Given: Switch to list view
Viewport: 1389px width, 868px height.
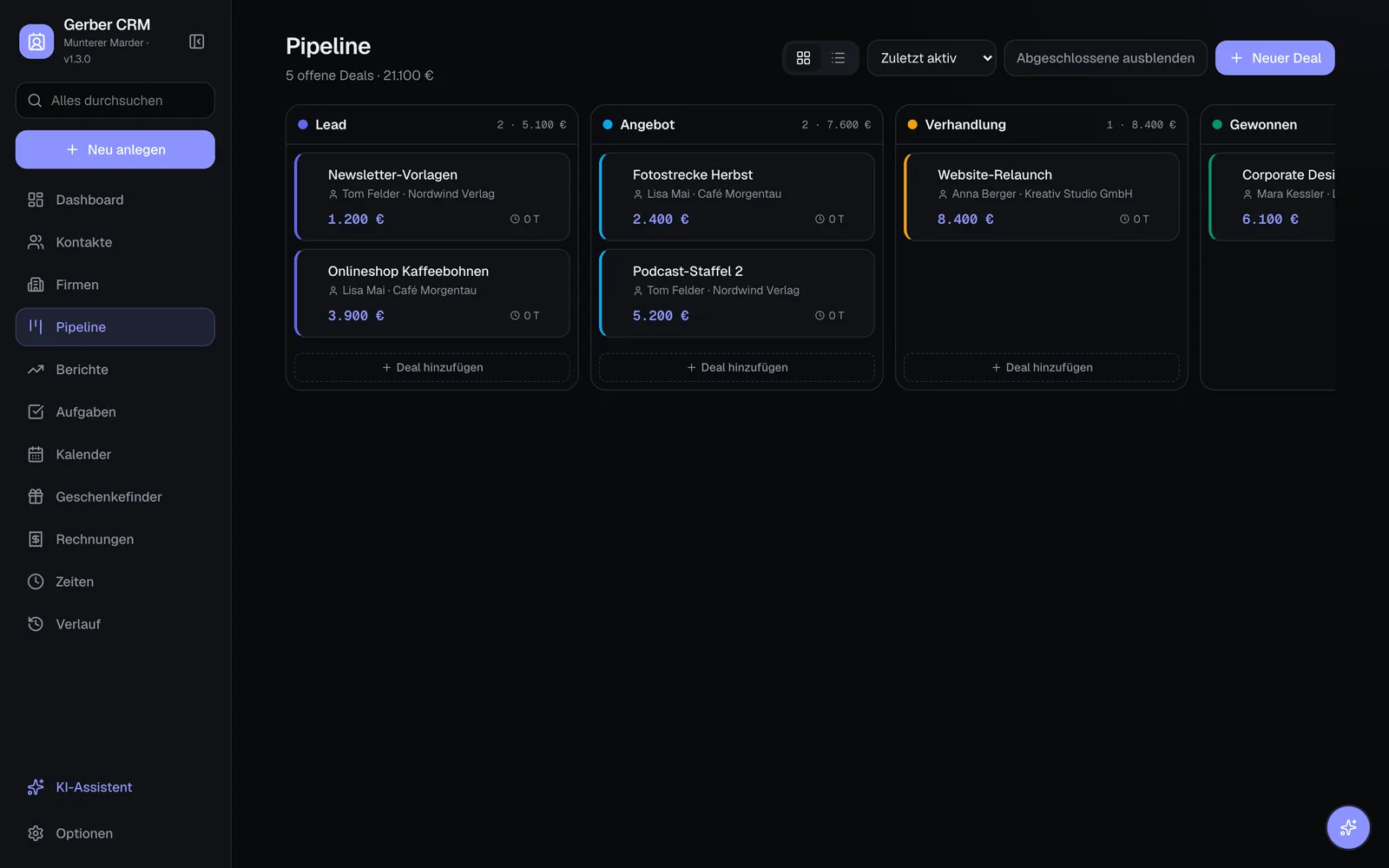Looking at the screenshot, I should (838, 58).
